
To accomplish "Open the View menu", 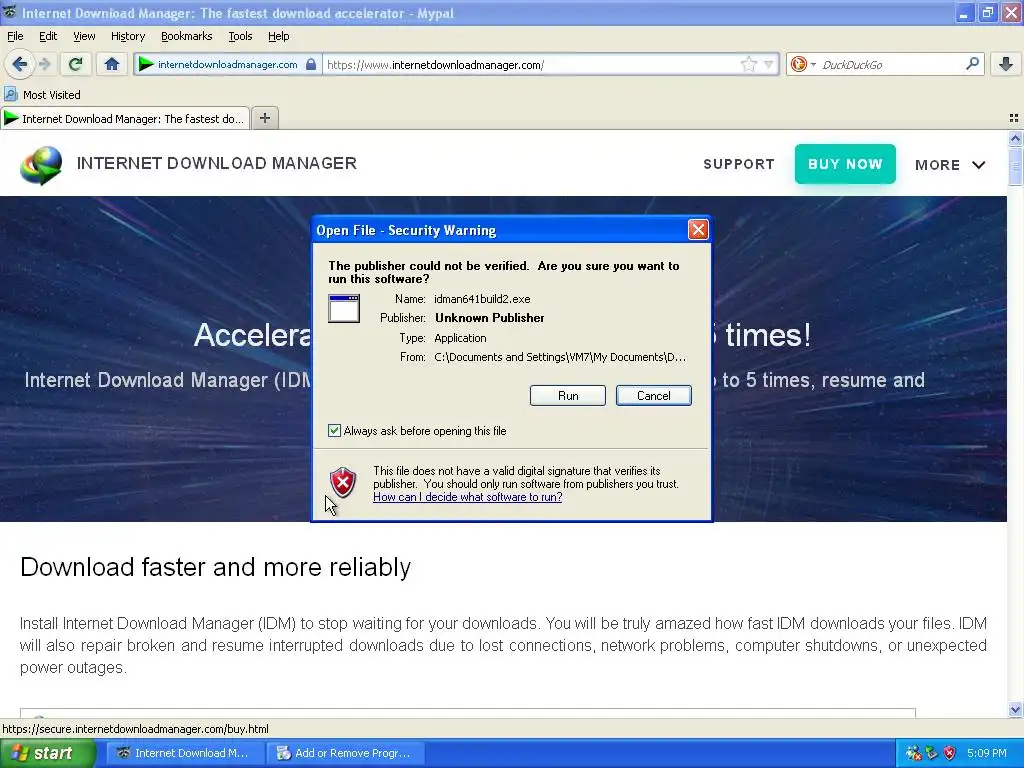I will (x=84, y=36).
